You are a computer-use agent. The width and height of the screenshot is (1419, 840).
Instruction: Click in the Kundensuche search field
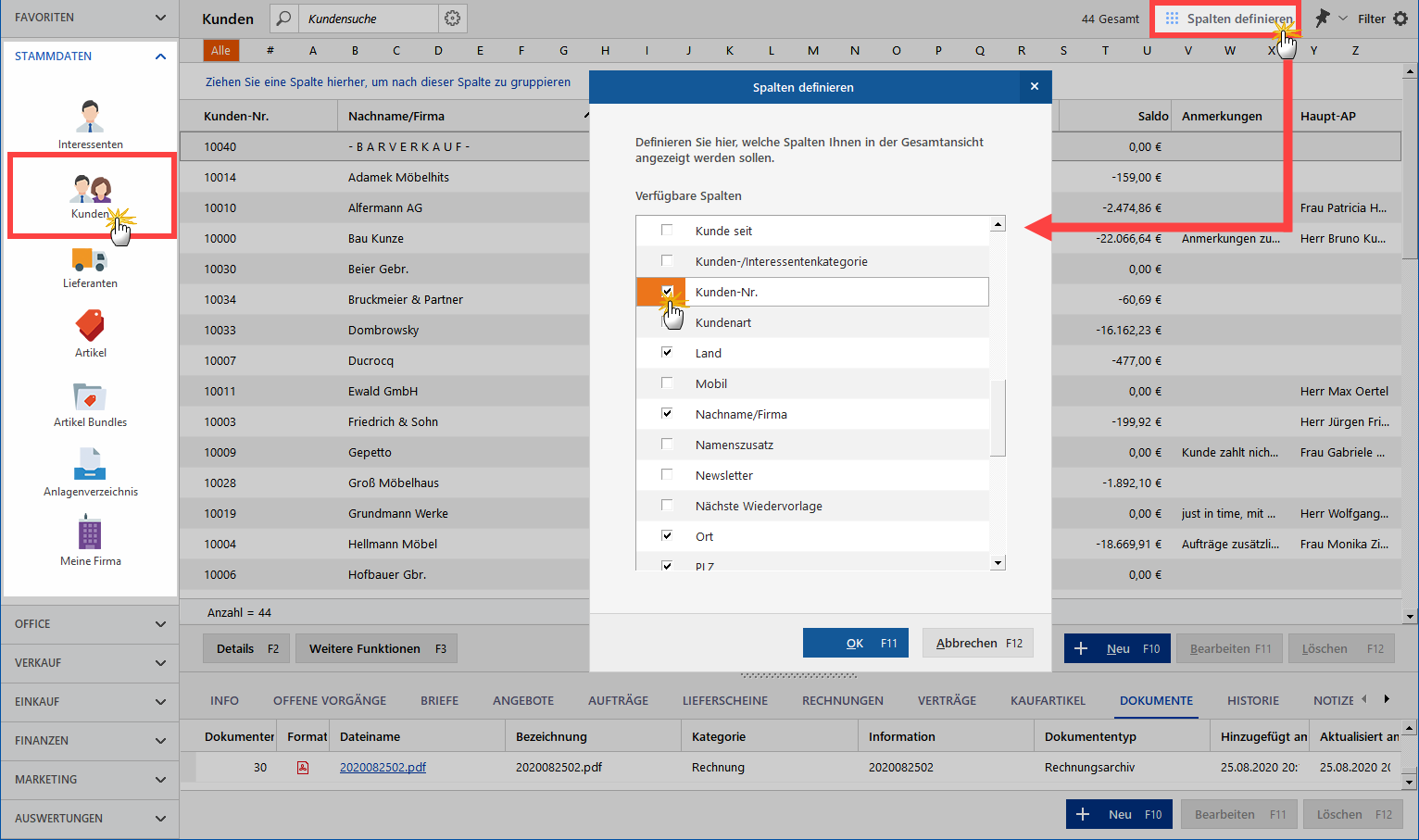click(369, 19)
